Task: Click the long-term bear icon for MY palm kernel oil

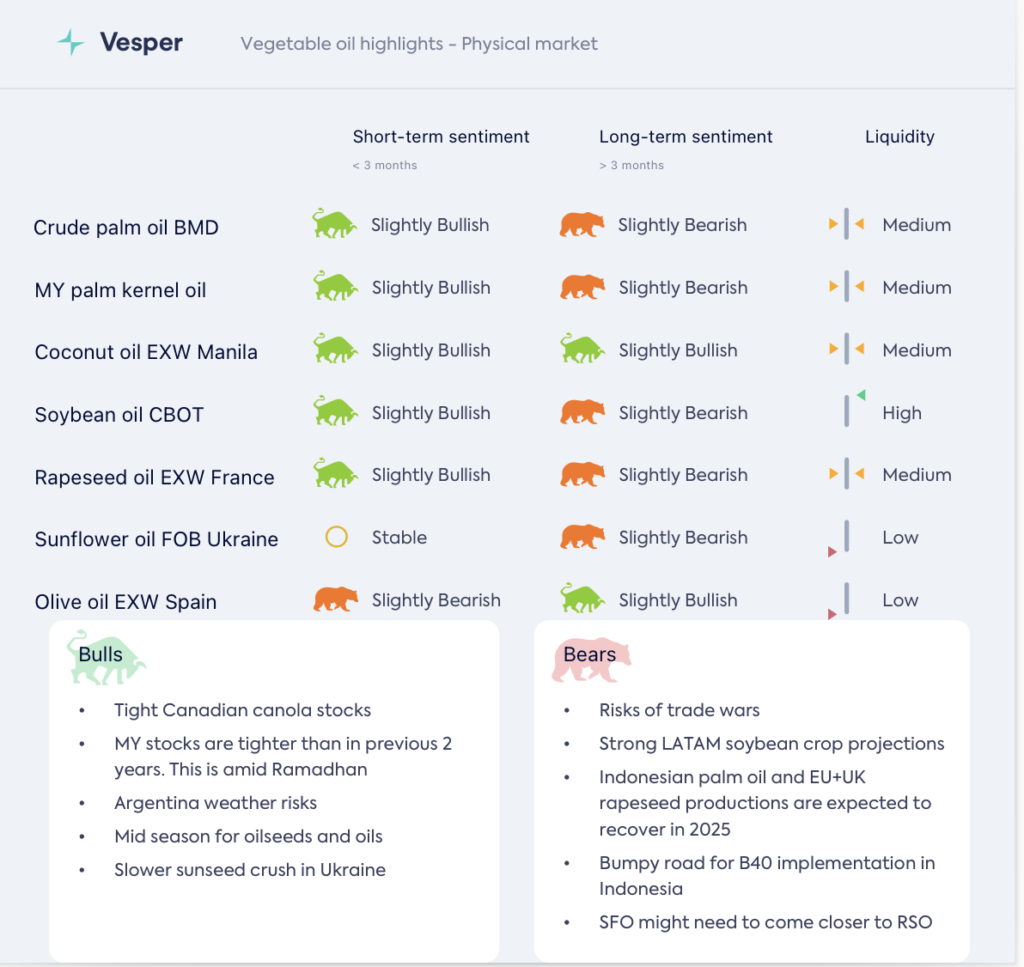Action: (x=582, y=287)
